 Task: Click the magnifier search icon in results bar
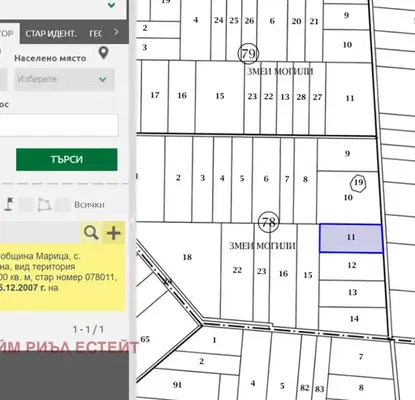[x=91, y=232]
